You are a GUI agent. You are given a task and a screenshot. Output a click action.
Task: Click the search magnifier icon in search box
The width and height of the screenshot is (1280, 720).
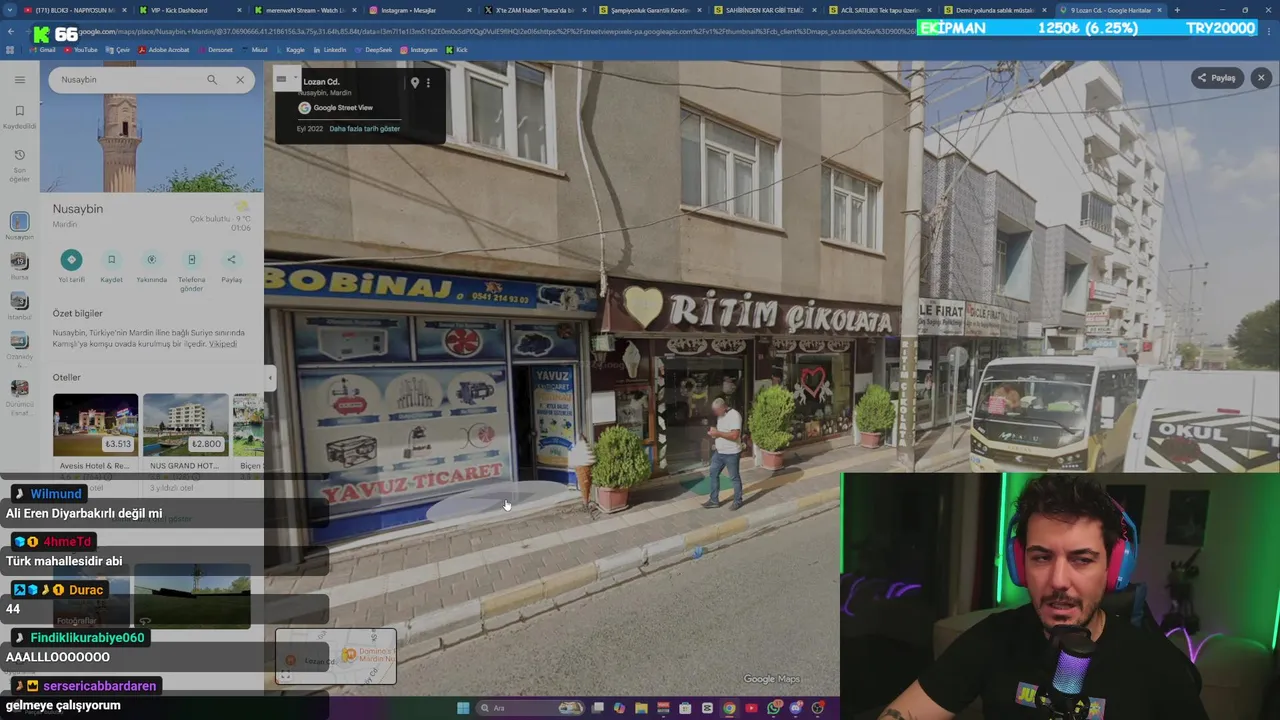coord(212,79)
